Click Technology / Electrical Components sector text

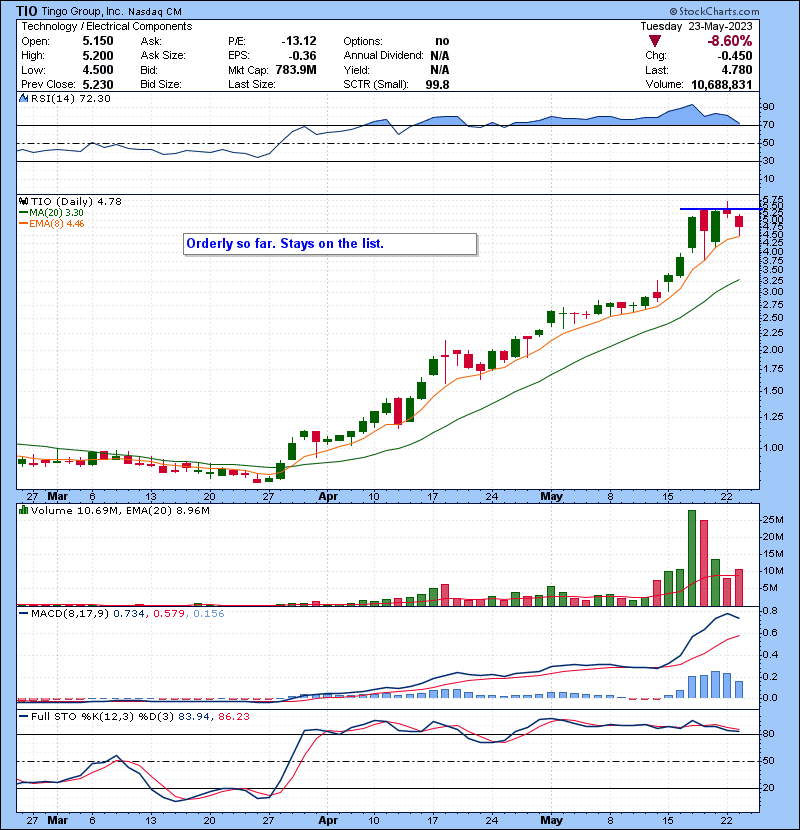(106, 26)
